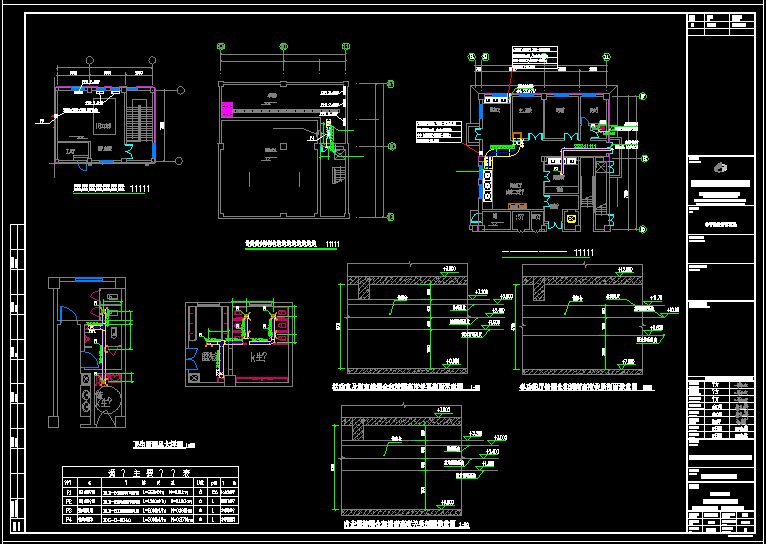Select the staircase symbol in the top-left plan
The image size is (766, 544).
click(x=140, y=116)
